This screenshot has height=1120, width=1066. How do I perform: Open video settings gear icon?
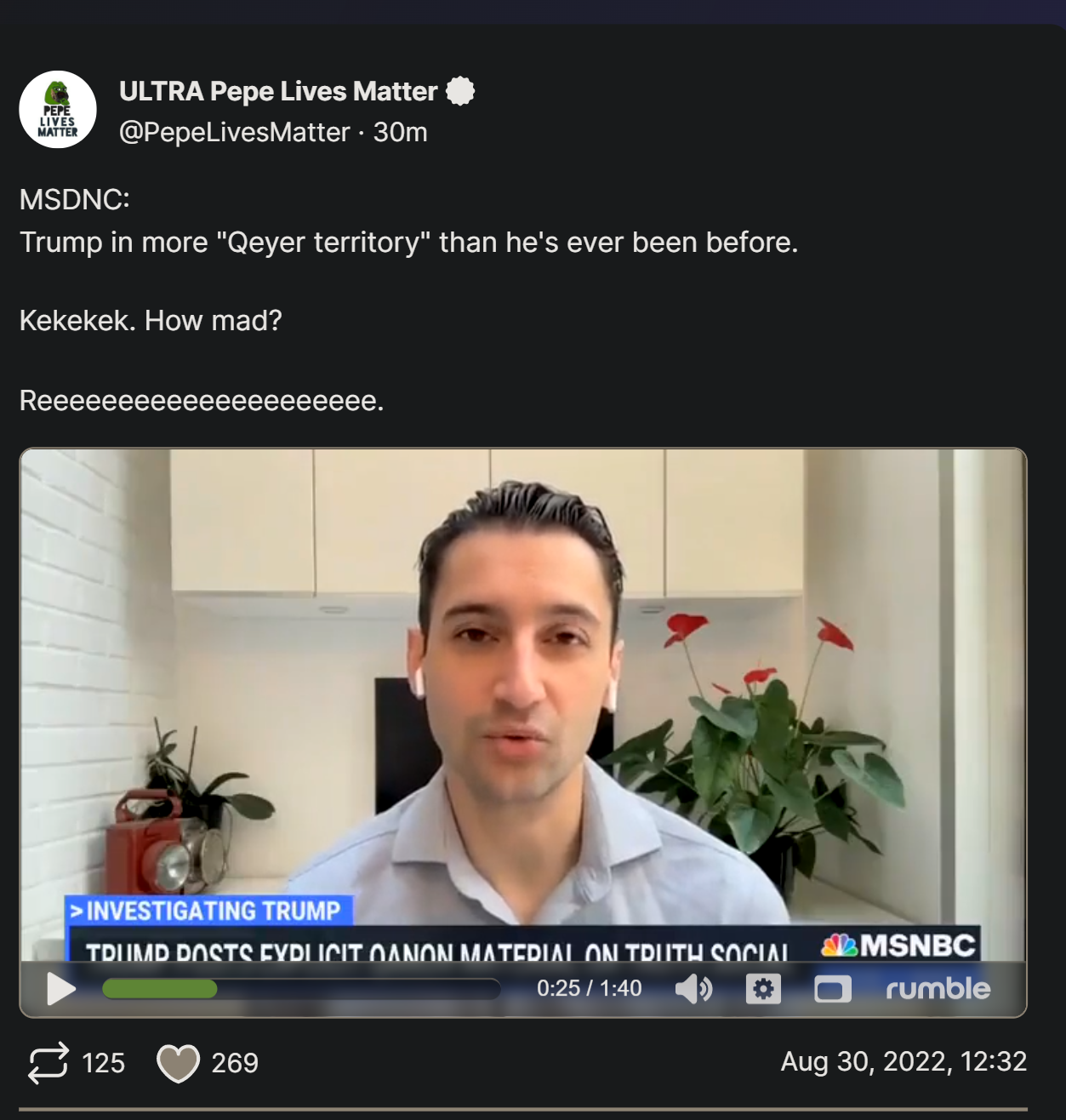point(763,989)
